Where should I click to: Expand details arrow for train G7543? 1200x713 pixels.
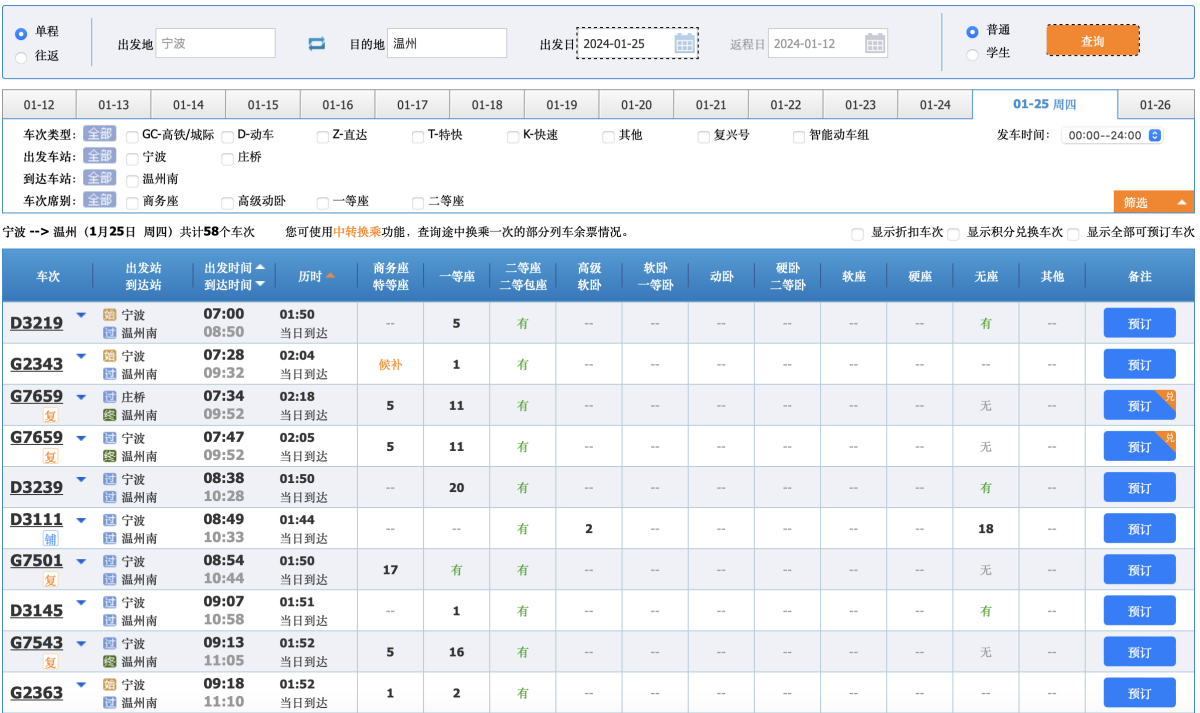tap(82, 643)
